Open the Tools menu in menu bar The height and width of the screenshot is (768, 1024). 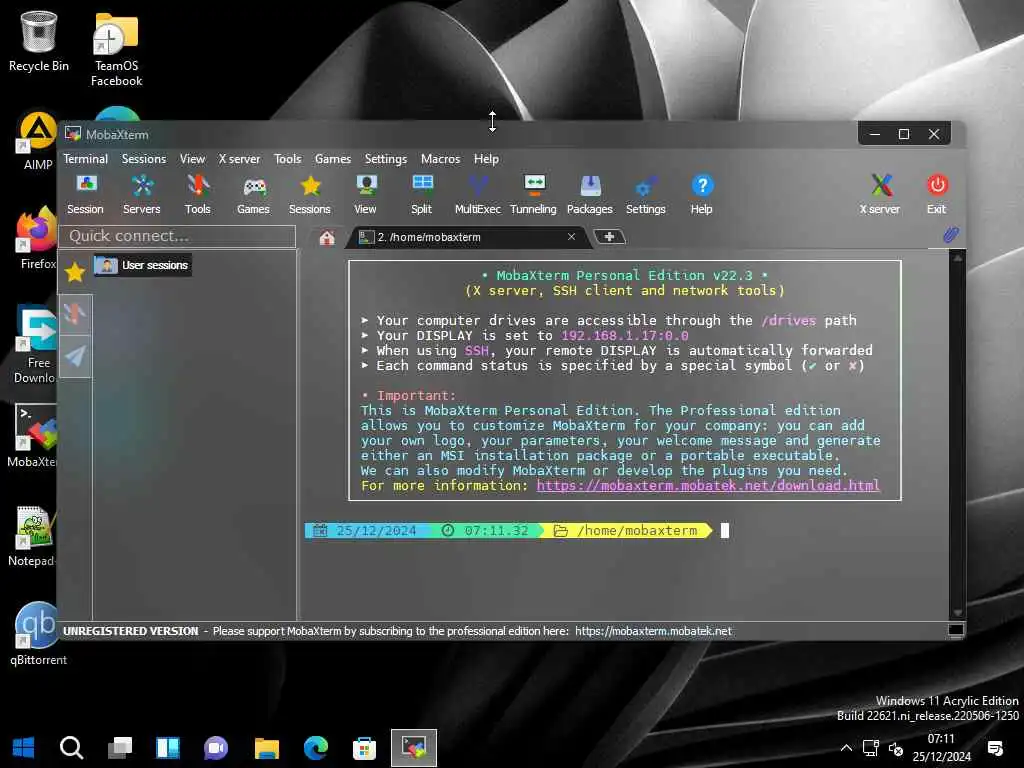287,159
